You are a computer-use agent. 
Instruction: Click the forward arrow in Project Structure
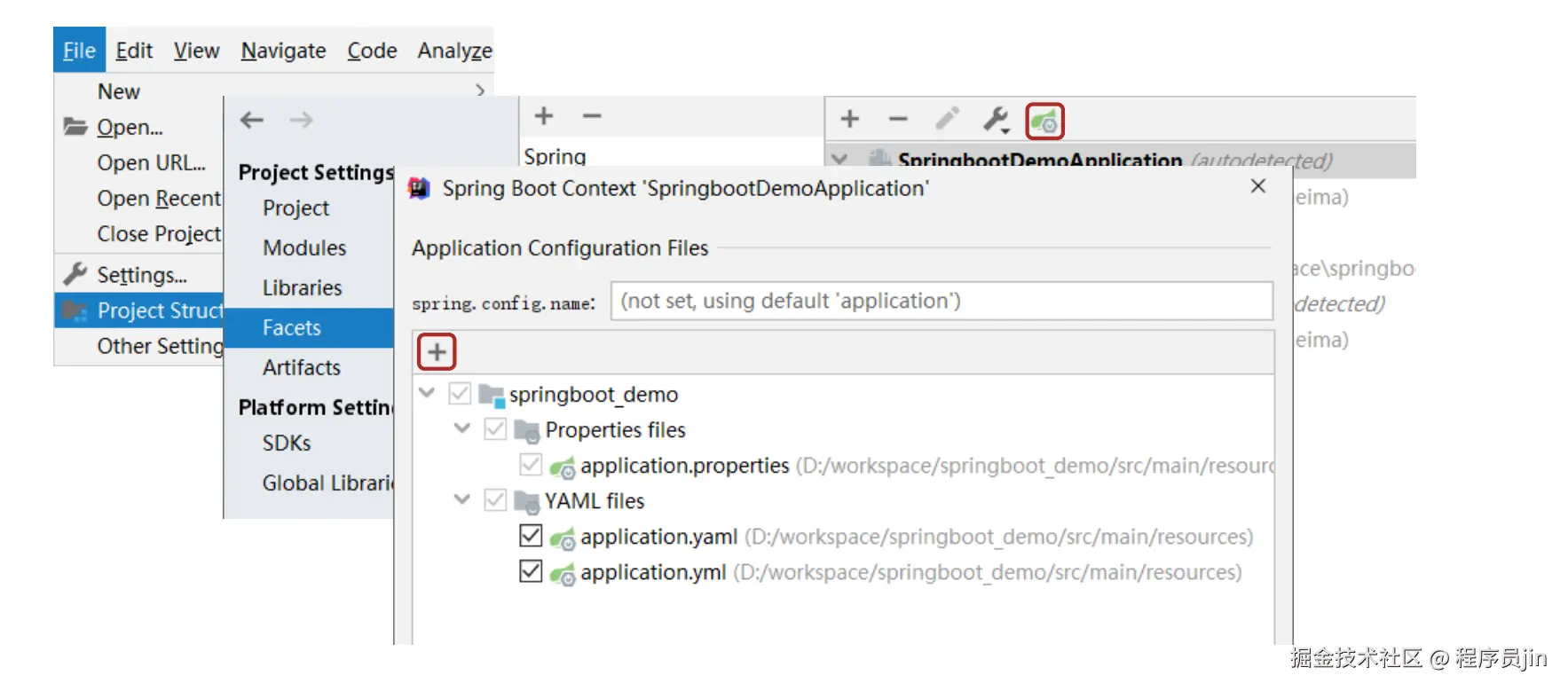(302, 120)
